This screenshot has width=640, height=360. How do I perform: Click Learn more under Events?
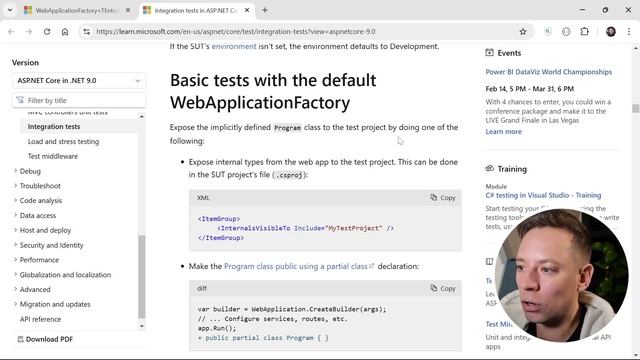pos(503,131)
